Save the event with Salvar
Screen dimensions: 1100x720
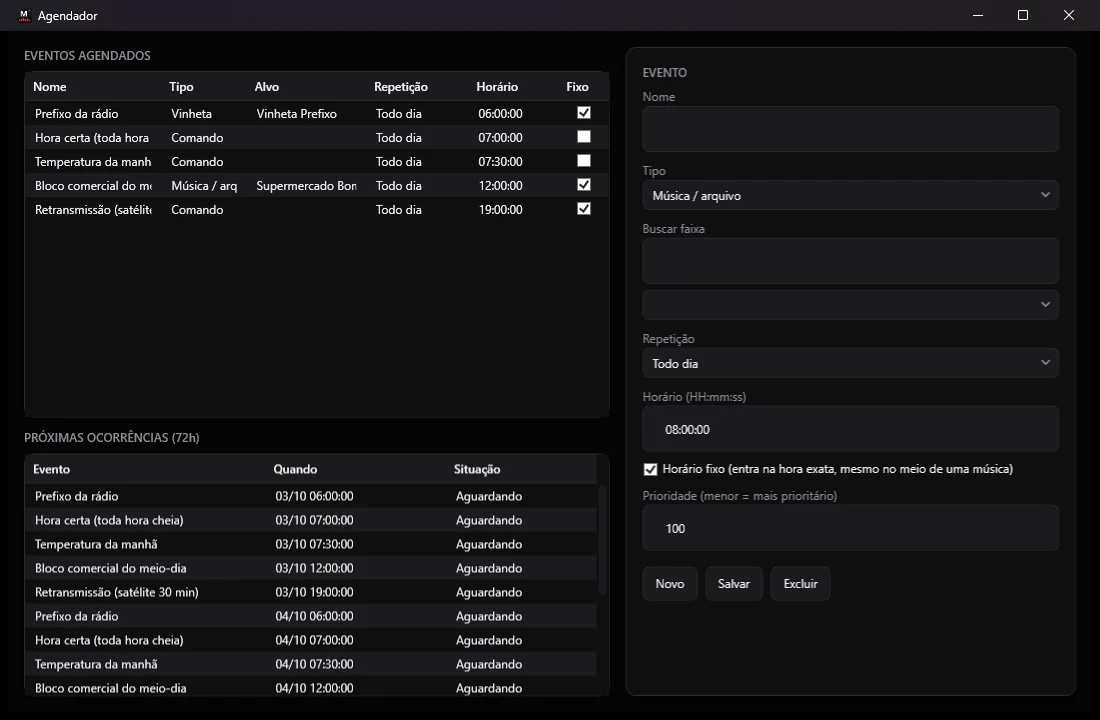pos(734,584)
